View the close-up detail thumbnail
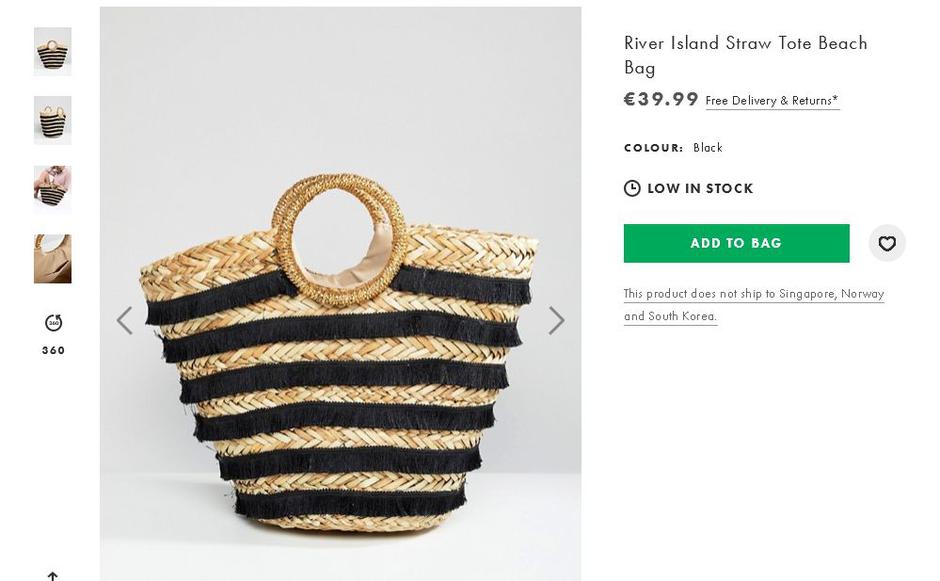The image size is (940, 581). (x=53, y=259)
